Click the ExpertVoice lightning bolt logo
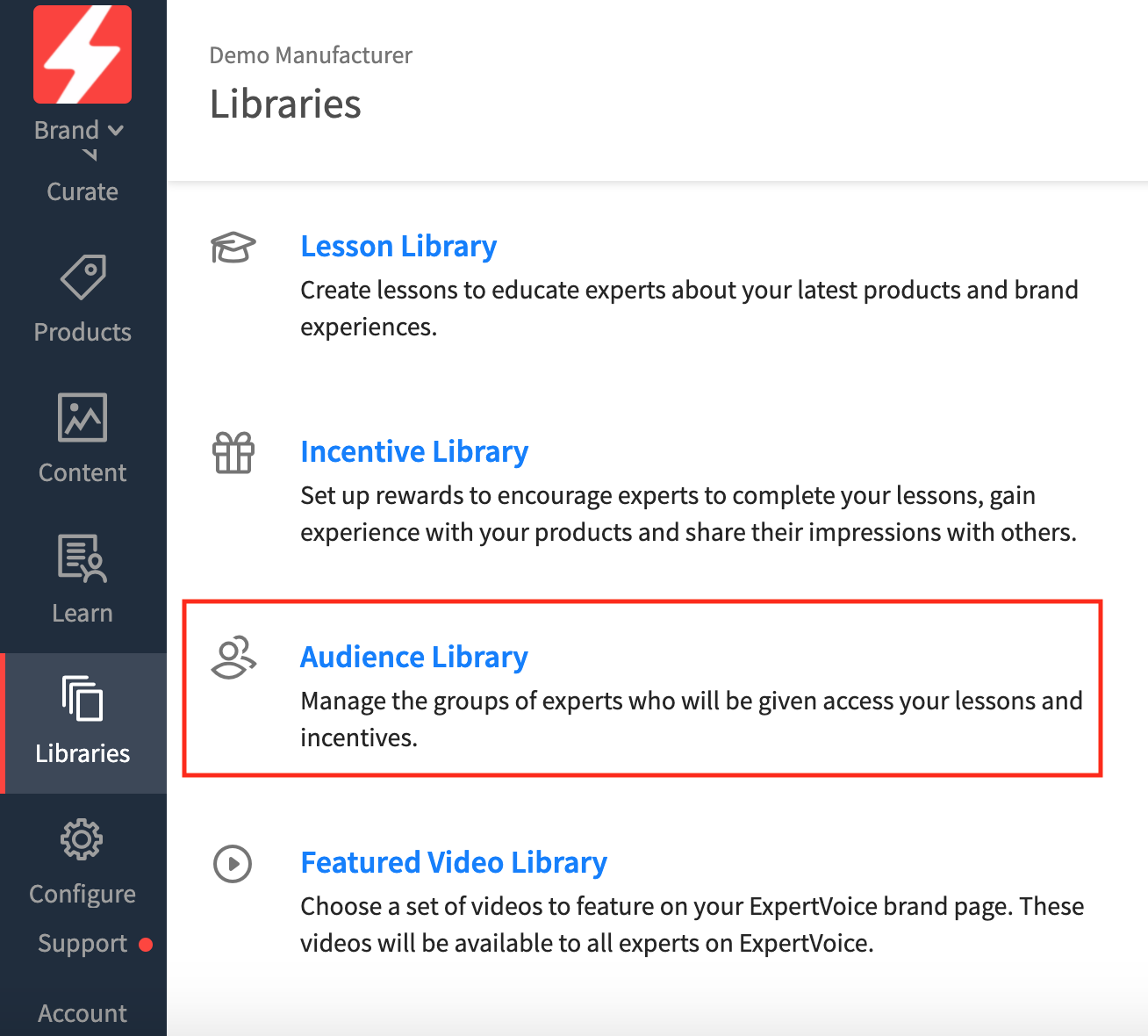1148x1036 pixels. tap(83, 54)
